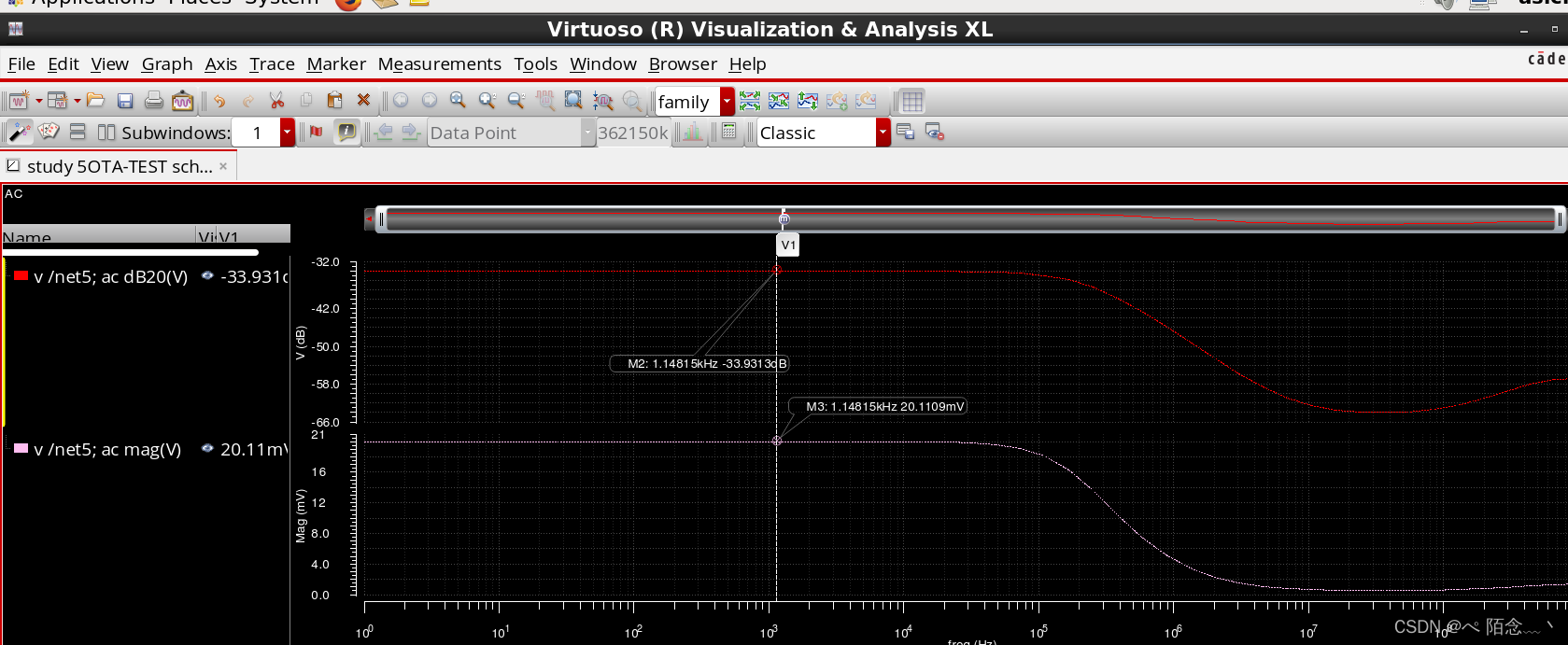Open the calculator tool

coord(729,133)
